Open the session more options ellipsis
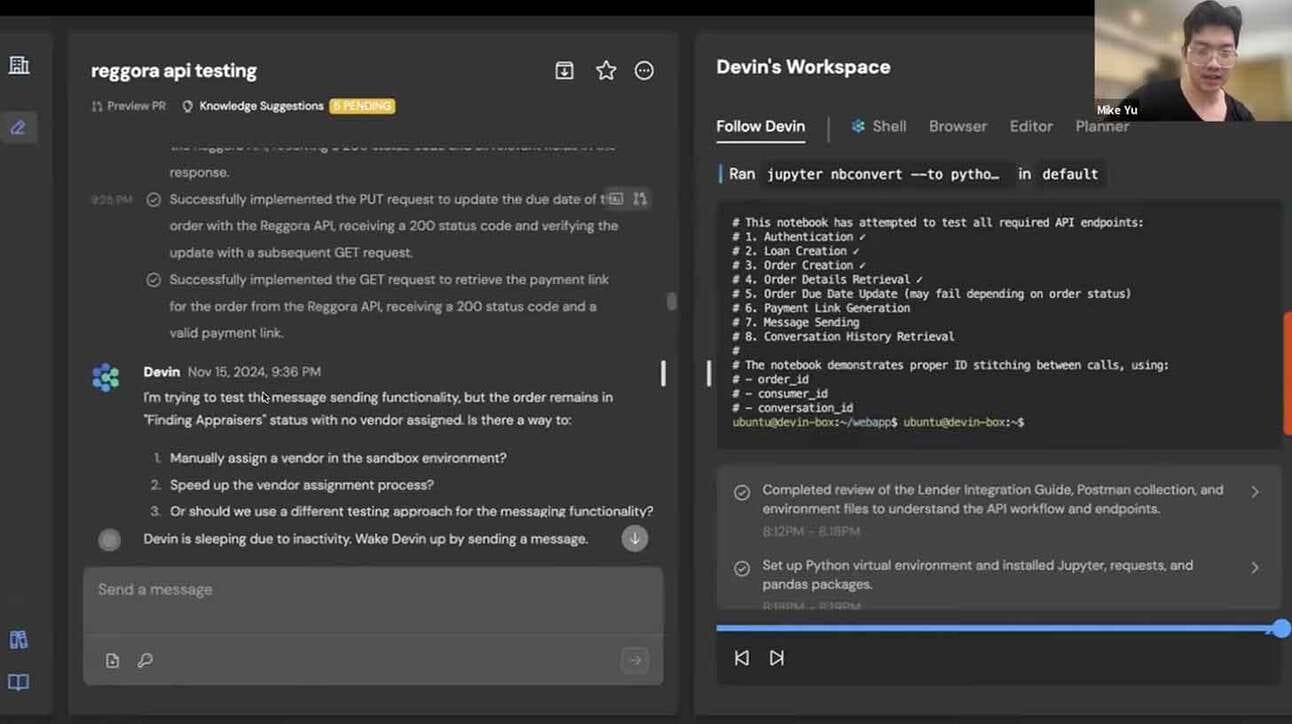This screenshot has width=1292, height=724. [645, 70]
